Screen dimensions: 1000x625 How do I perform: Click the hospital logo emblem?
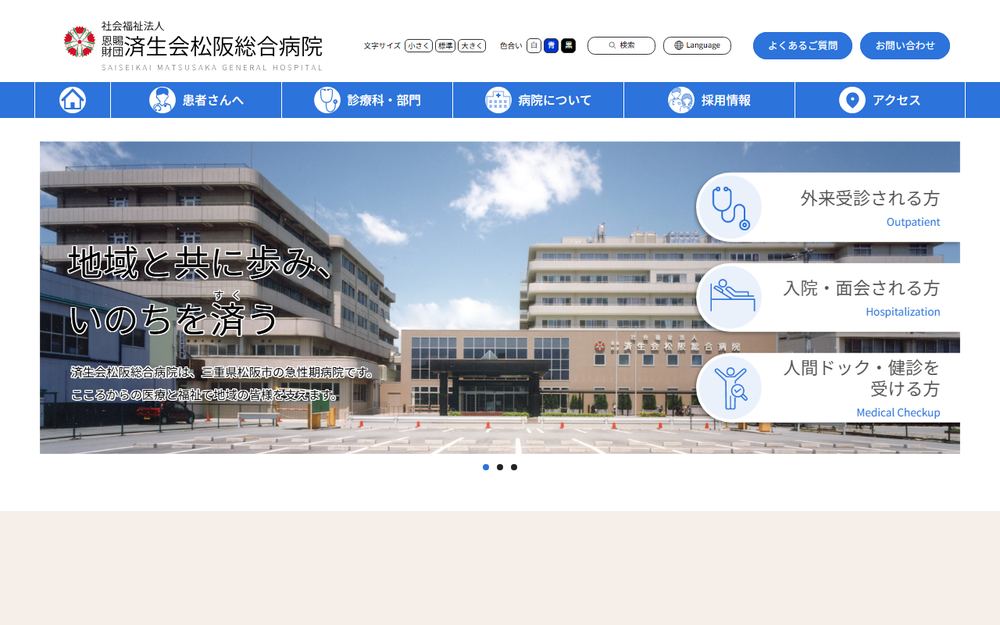pyautogui.click(x=80, y=42)
